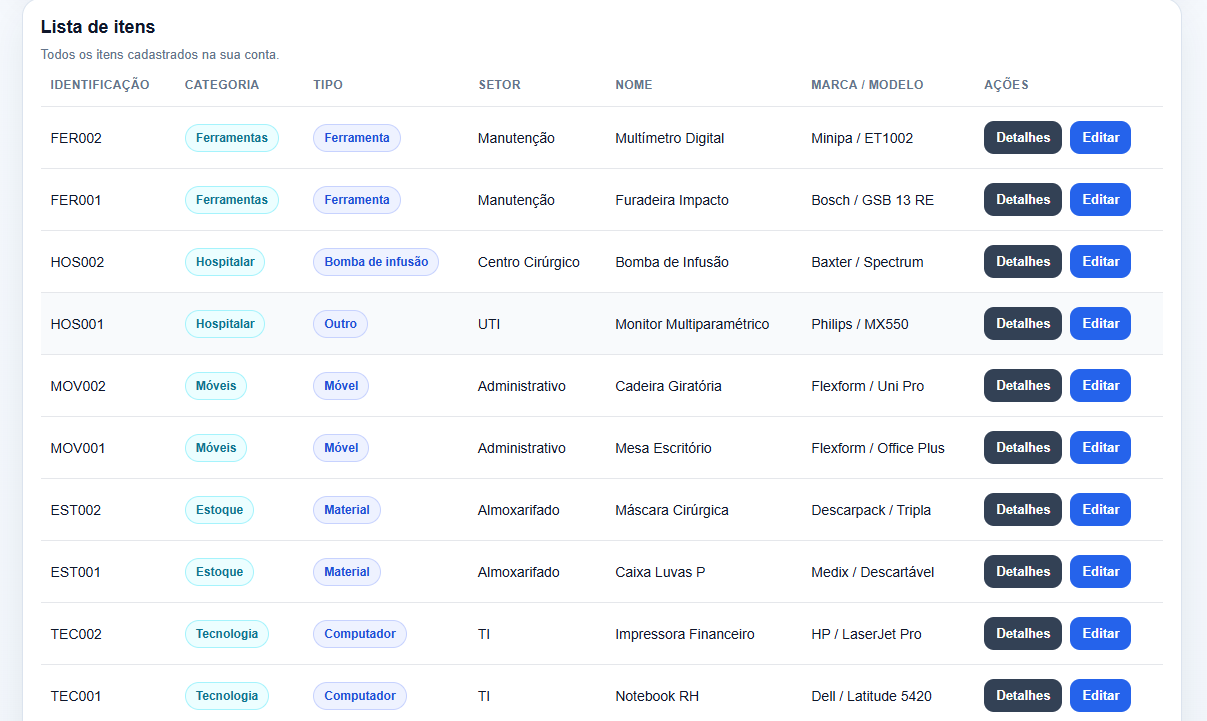View Detalhes of Bomba de Infusão
This screenshot has width=1207, height=721.
[1023, 262]
